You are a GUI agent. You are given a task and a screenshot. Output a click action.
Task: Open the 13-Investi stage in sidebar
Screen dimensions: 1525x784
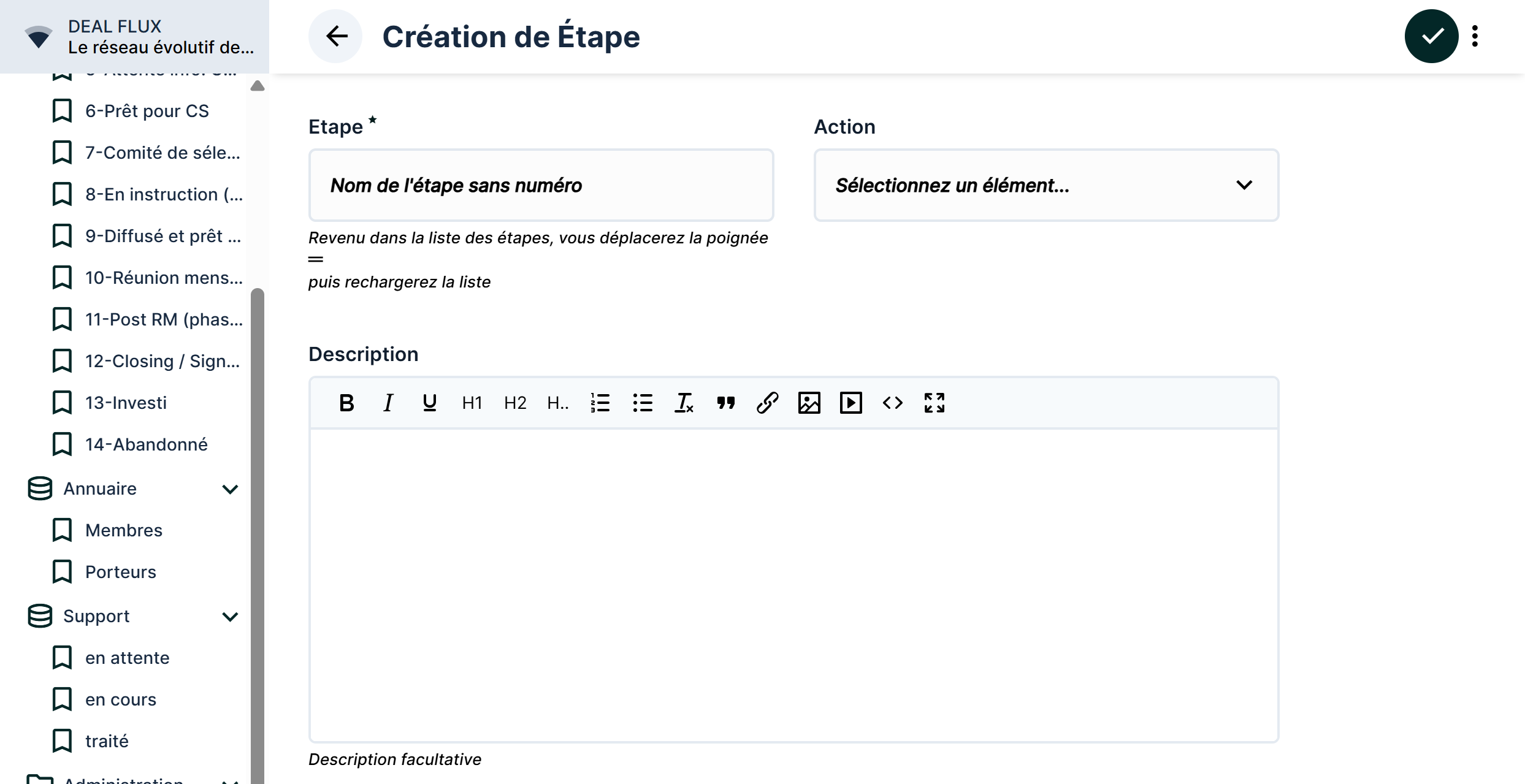(126, 403)
